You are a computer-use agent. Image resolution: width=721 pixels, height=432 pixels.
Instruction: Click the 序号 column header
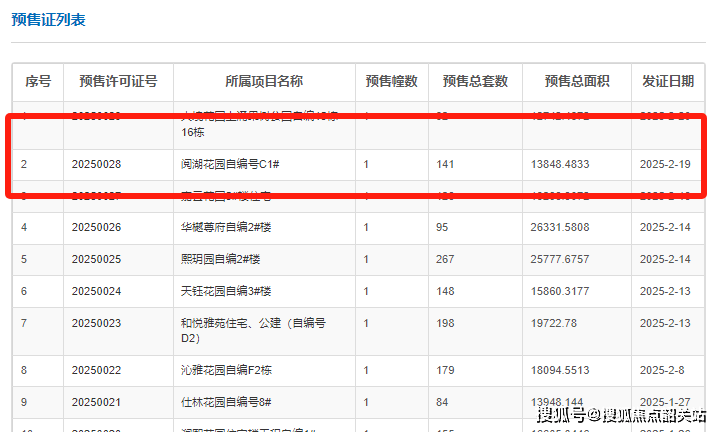pyautogui.click(x=37, y=81)
